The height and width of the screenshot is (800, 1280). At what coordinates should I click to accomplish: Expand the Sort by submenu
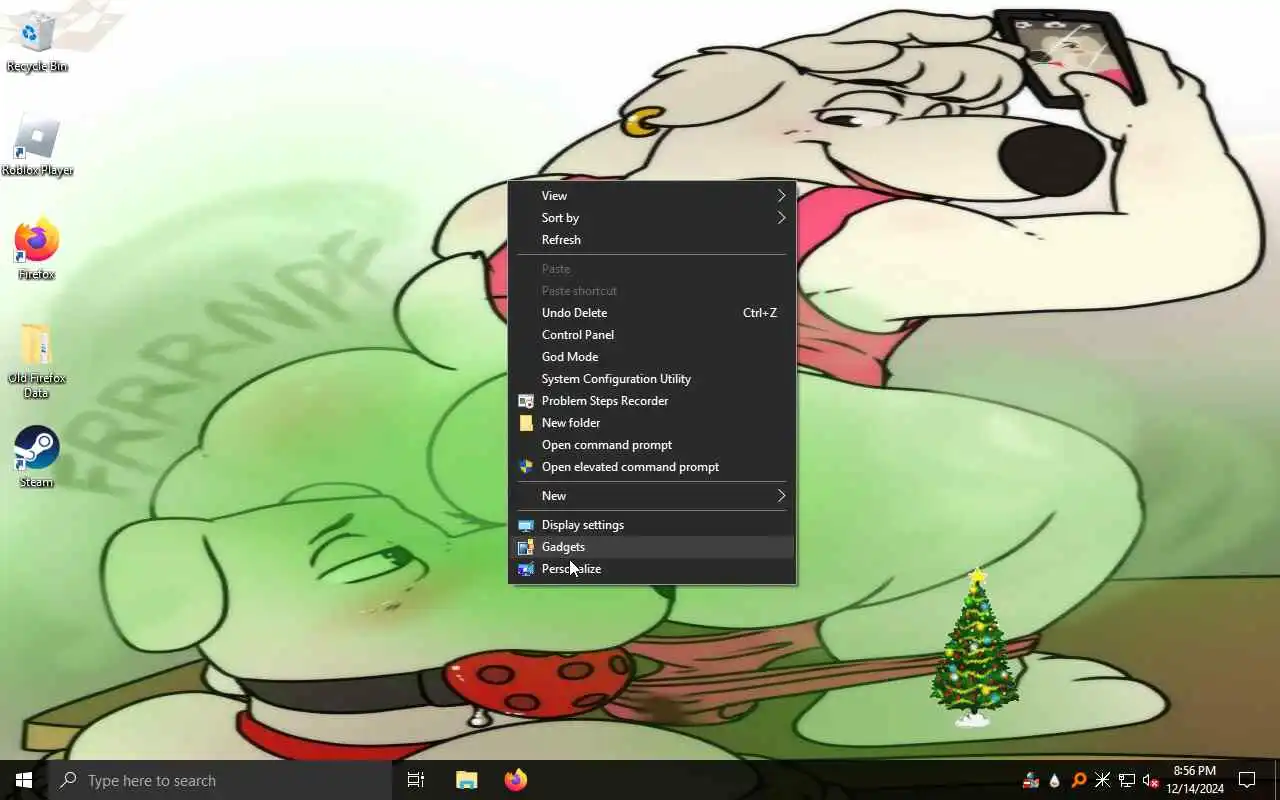pos(652,218)
